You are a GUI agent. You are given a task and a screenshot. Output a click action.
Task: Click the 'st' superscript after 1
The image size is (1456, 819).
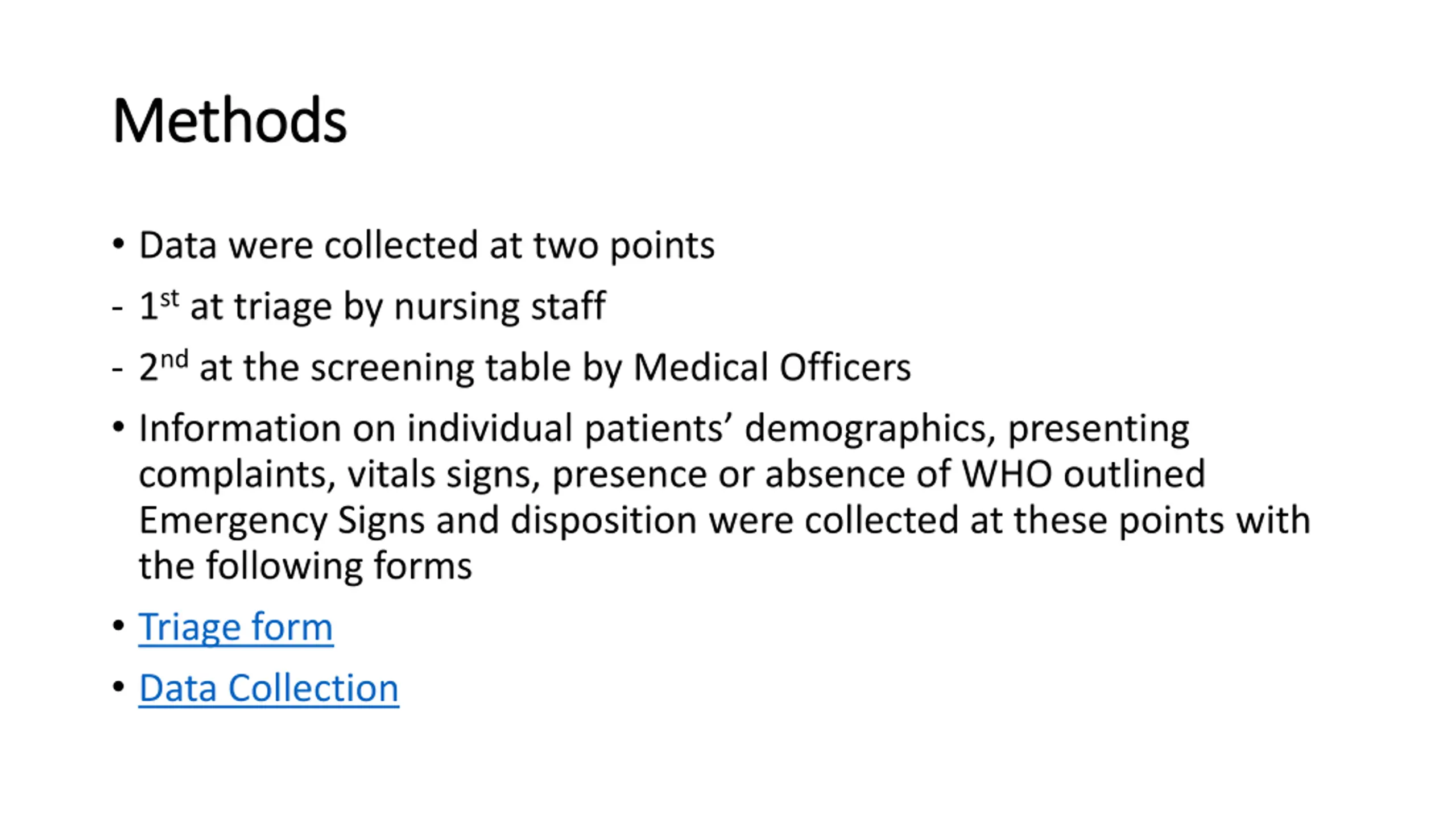click(x=169, y=299)
